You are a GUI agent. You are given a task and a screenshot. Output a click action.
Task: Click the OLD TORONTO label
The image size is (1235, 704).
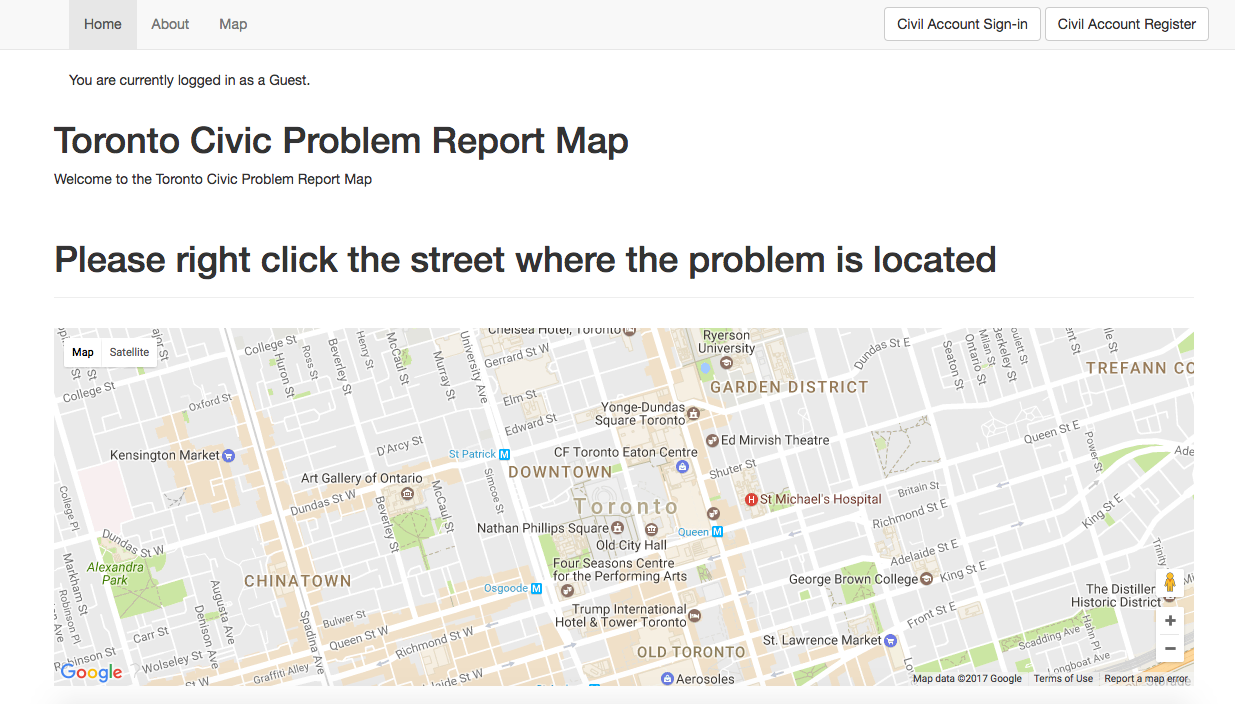point(691,652)
